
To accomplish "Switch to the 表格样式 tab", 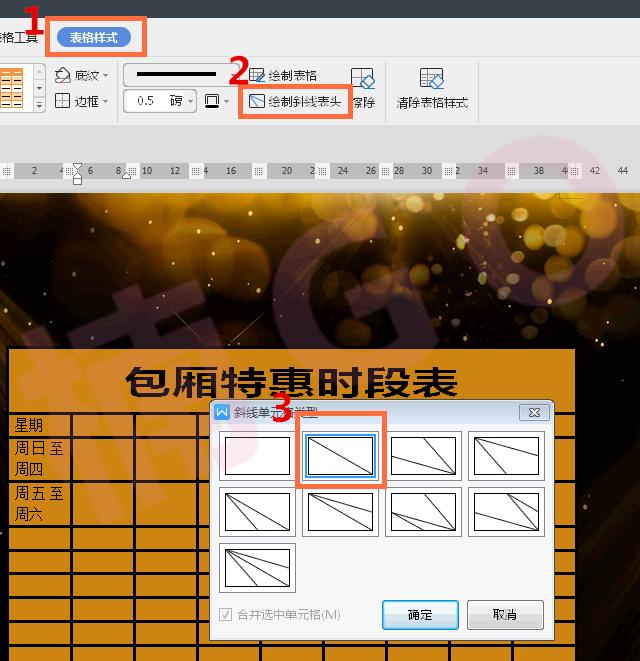I will pyautogui.click(x=94, y=38).
